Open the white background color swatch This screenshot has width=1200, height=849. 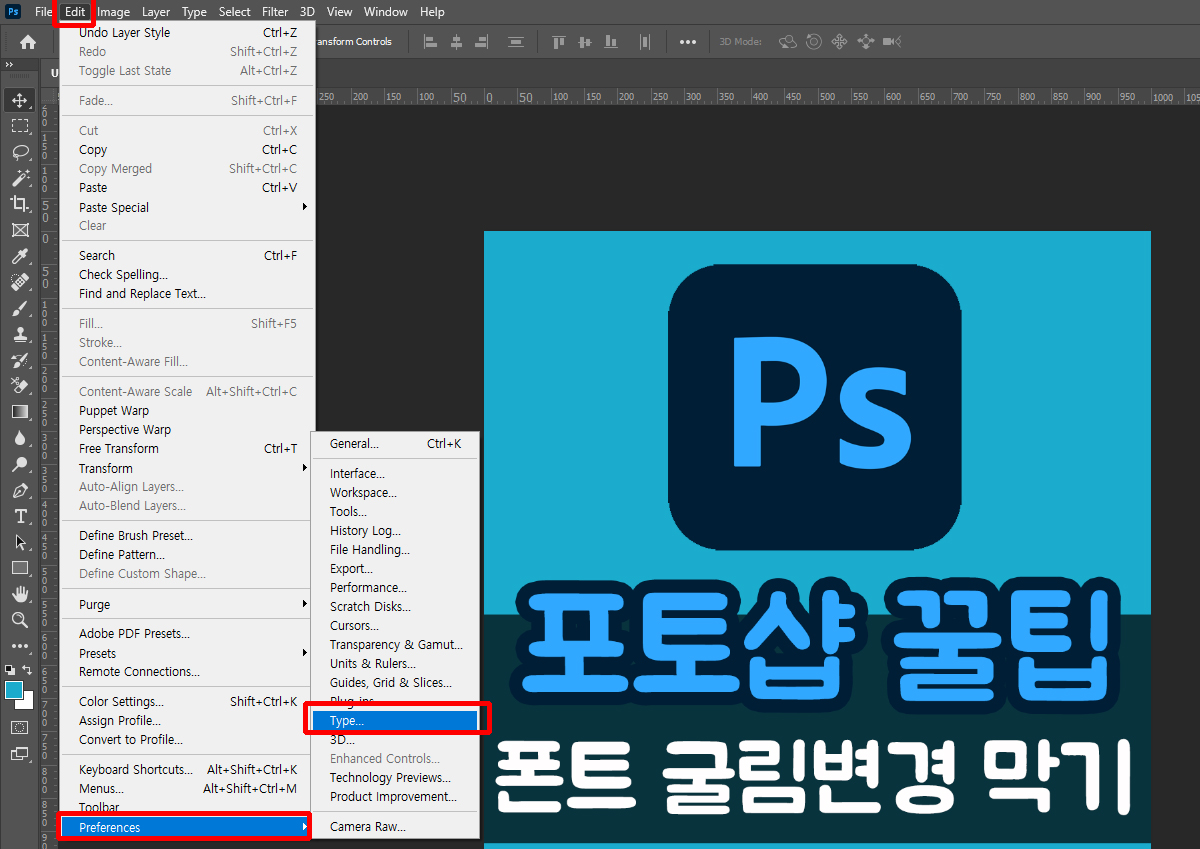28,704
